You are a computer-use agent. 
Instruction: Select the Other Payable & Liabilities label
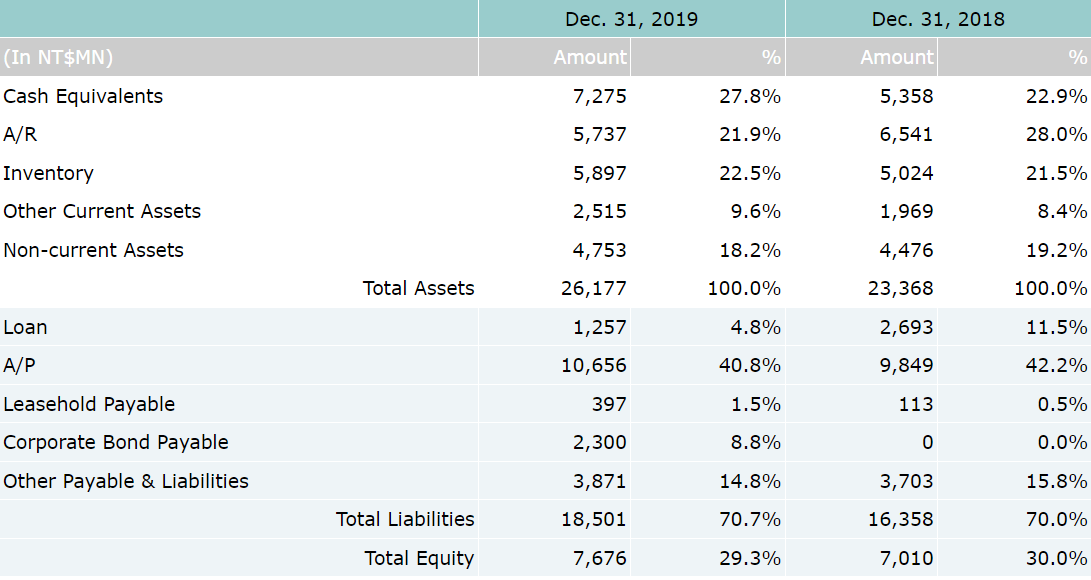tap(126, 481)
